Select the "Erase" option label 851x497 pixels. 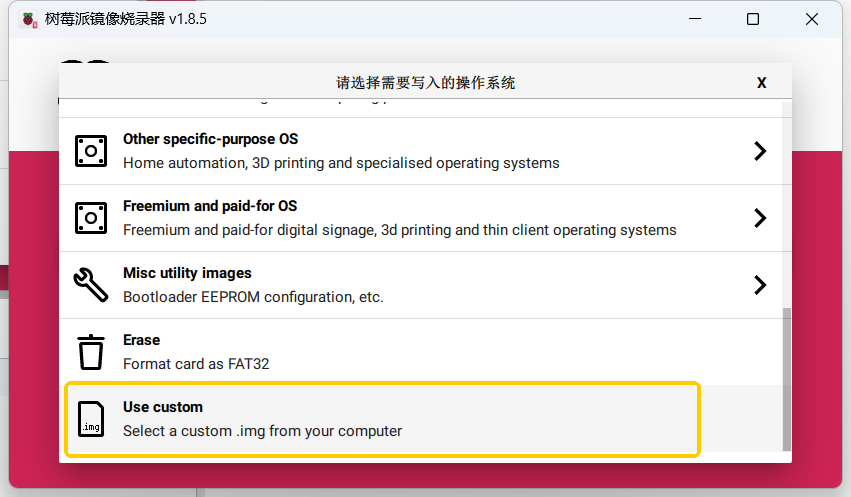point(141,340)
